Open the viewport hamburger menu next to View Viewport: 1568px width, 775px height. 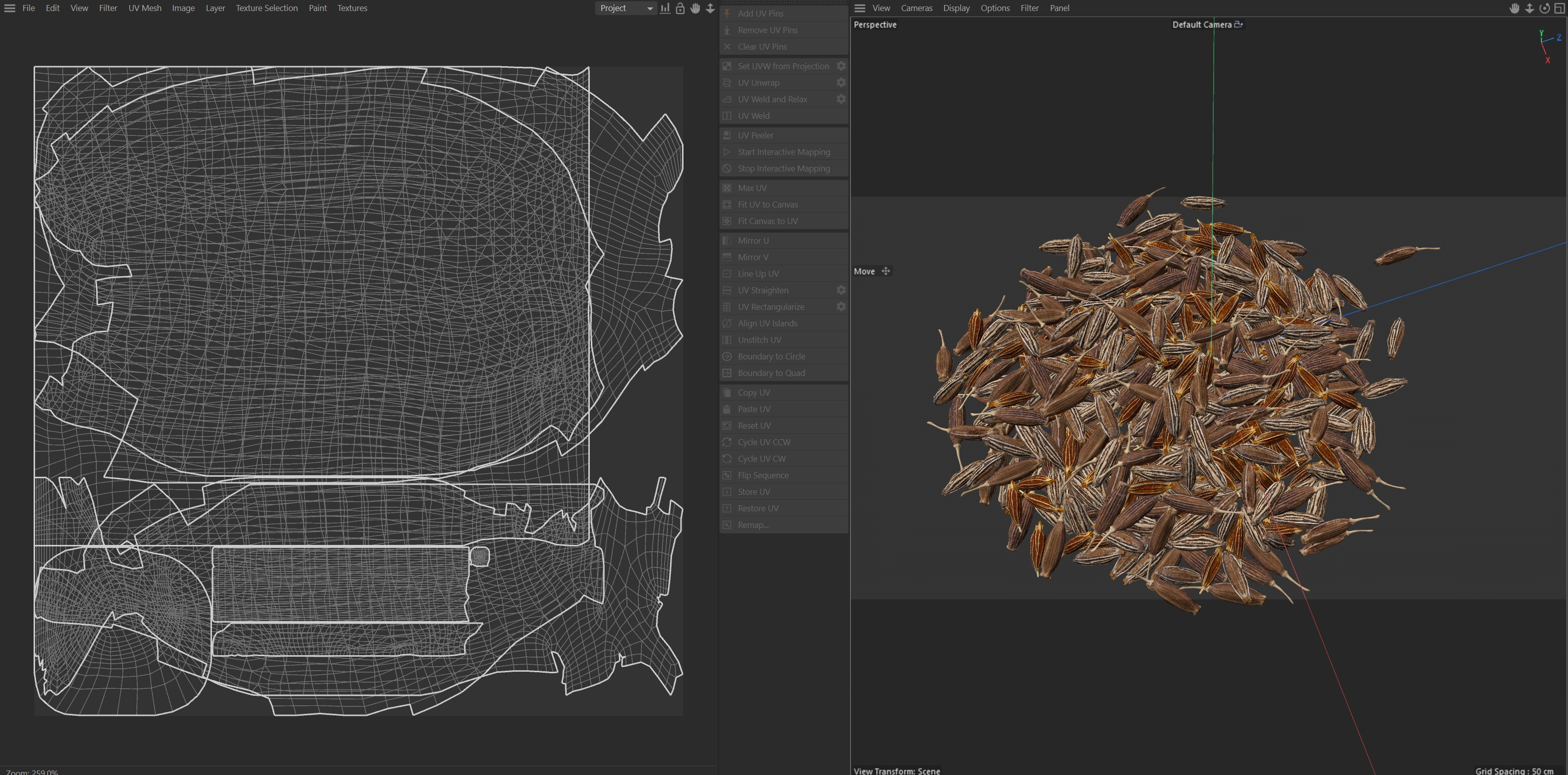click(x=859, y=8)
